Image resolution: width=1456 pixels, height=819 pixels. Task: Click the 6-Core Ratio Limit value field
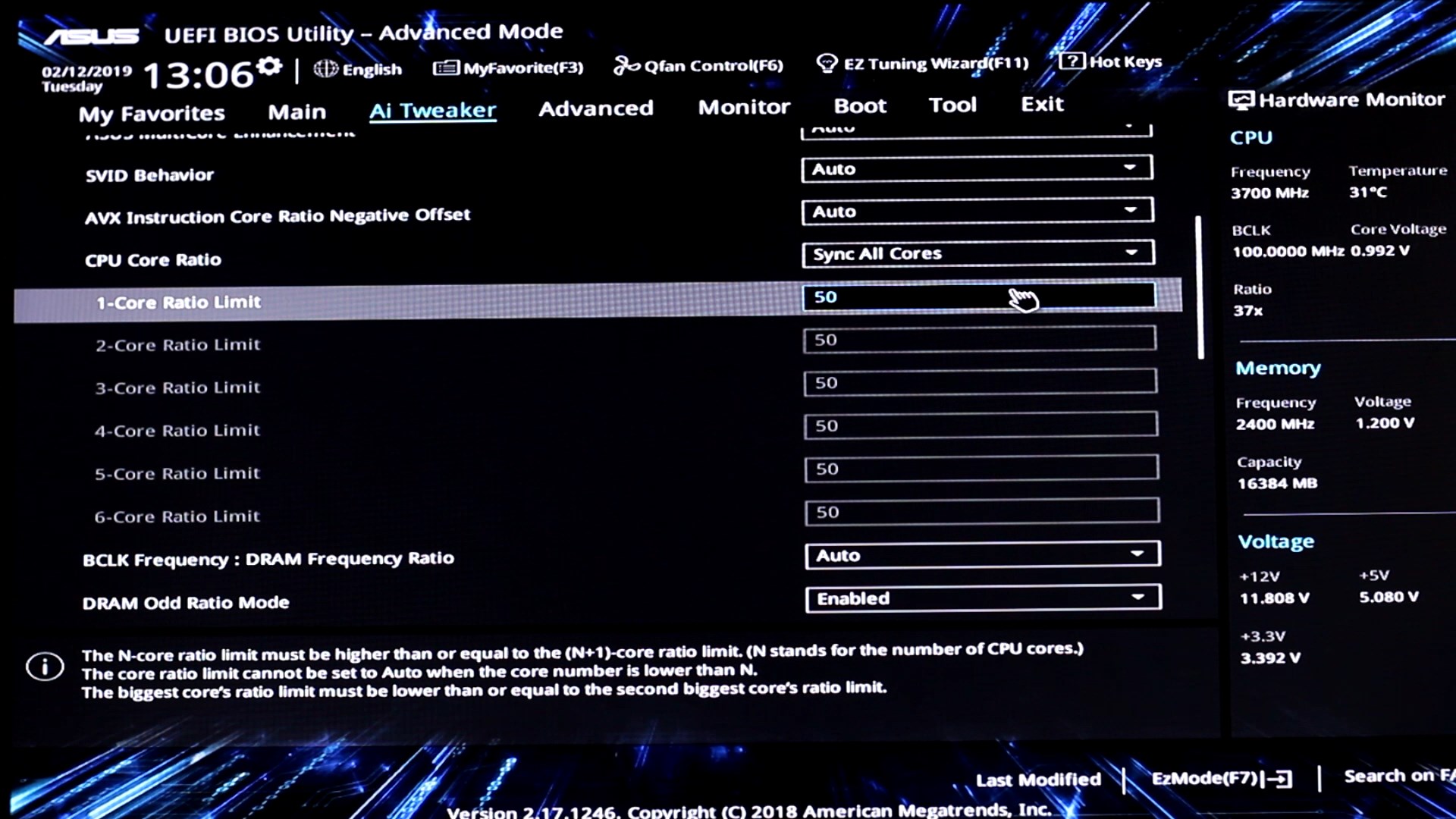click(x=982, y=511)
